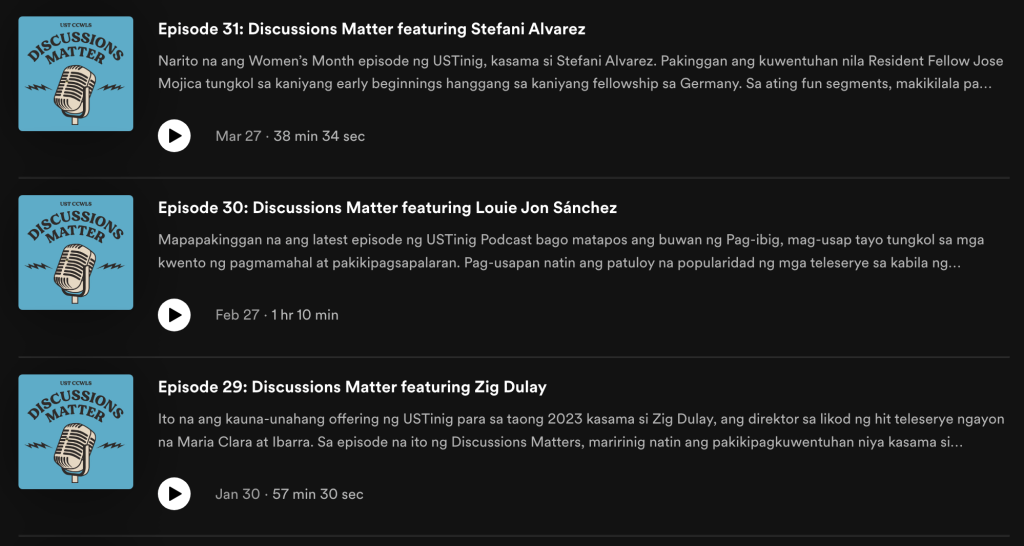Click the 'Jan 30' episode date
The height and width of the screenshot is (546, 1024).
[237, 494]
